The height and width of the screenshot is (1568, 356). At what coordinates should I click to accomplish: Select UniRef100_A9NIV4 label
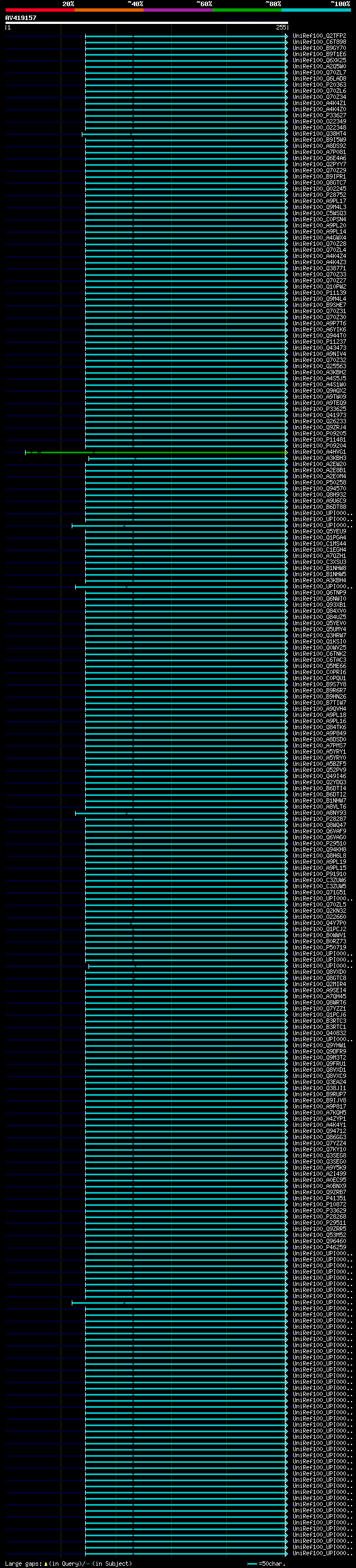319,354
